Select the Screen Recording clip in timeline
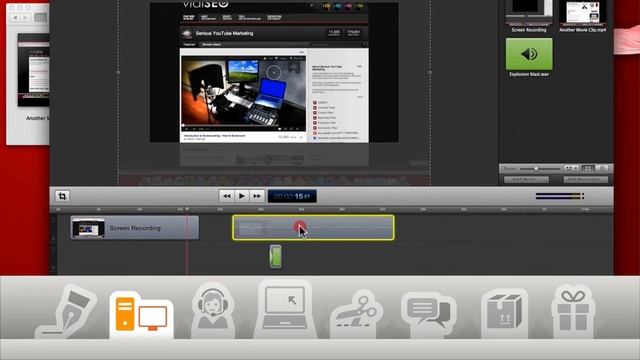This screenshot has width=640, height=360. [135, 228]
